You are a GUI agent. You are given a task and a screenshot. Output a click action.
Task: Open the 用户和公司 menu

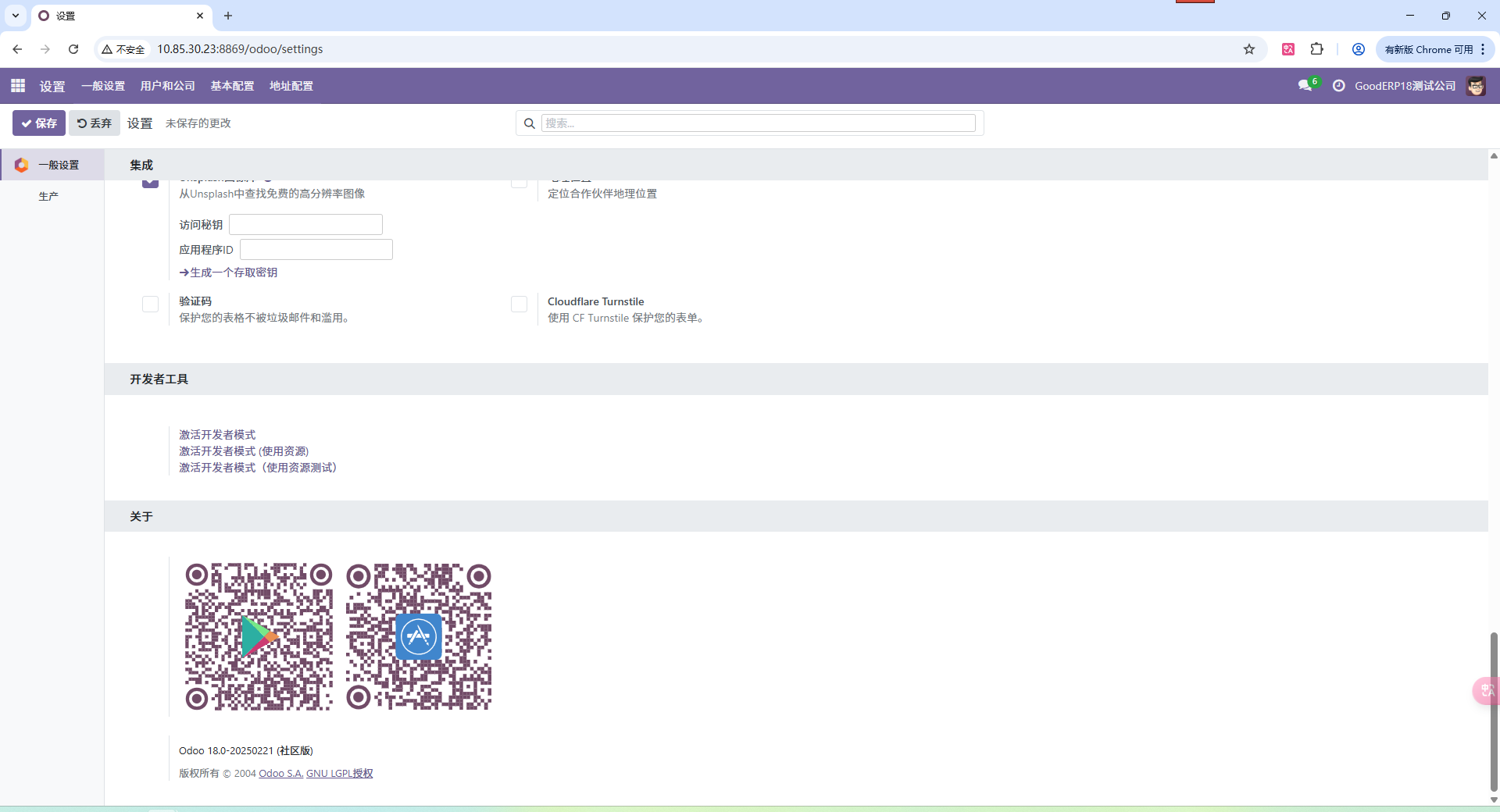pos(167,86)
